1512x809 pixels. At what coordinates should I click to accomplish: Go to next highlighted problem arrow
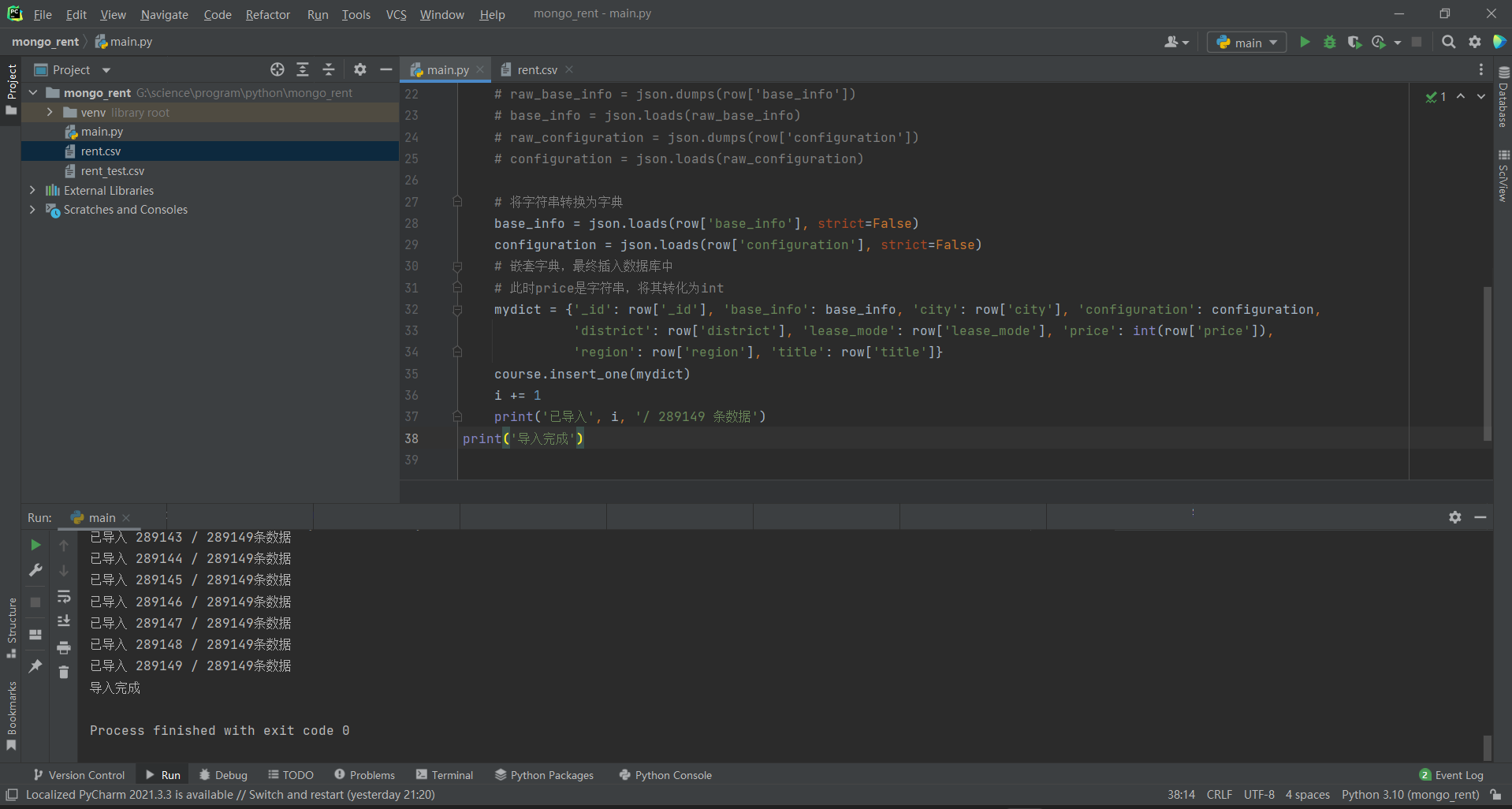(1481, 96)
